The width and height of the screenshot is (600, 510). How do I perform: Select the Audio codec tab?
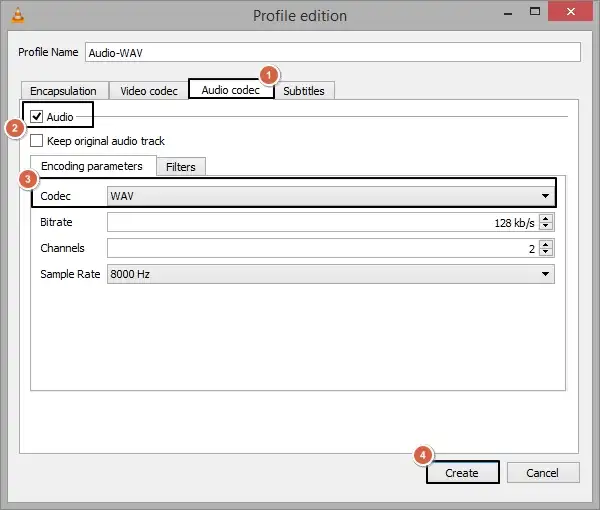(231, 90)
